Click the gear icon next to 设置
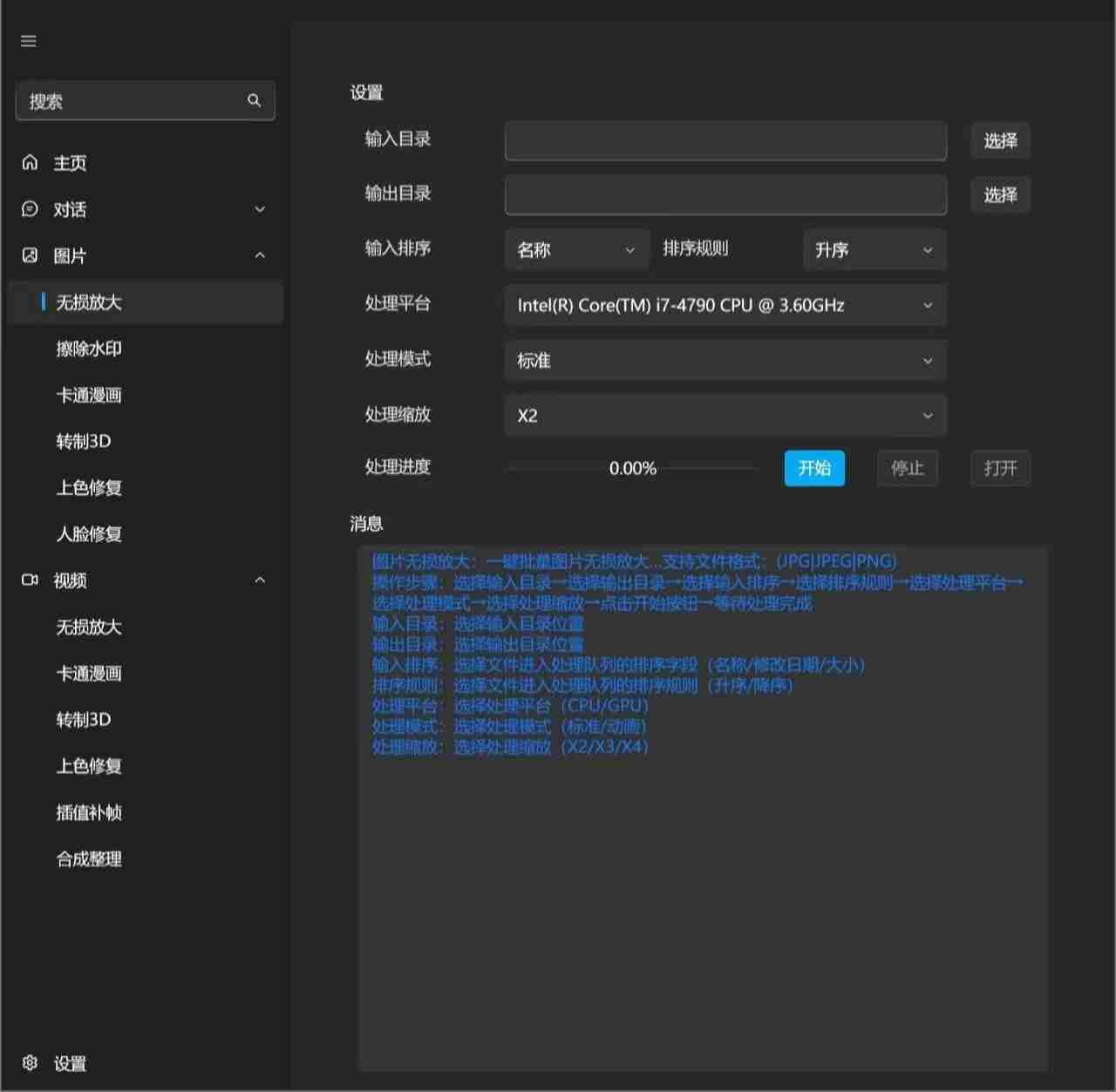The width and height of the screenshot is (1116, 1092). (x=29, y=1063)
